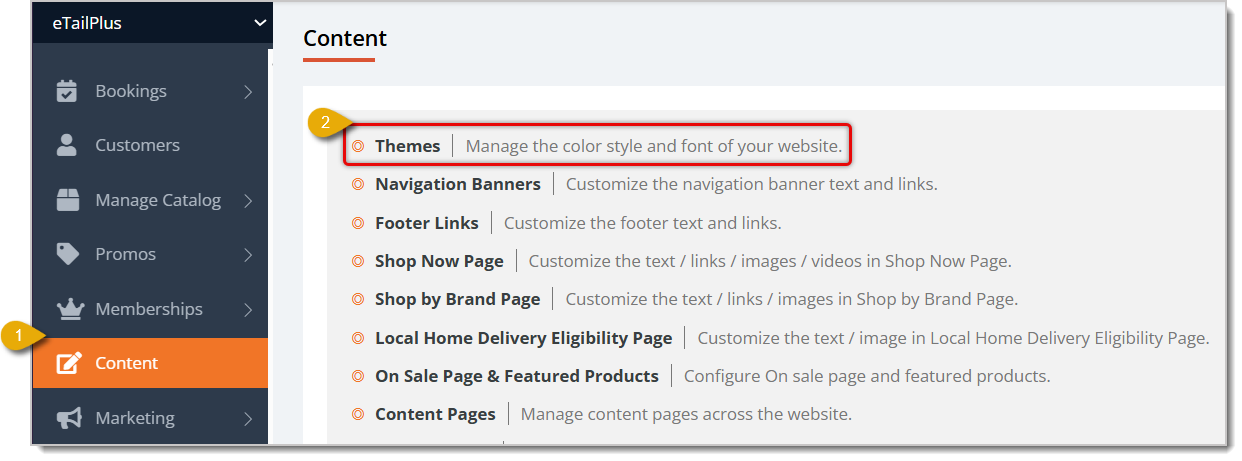Screen dimensions: 1242x461
Task: Click 'Configure On sale page' description
Action: pyautogui.click(x=867, y=376)
